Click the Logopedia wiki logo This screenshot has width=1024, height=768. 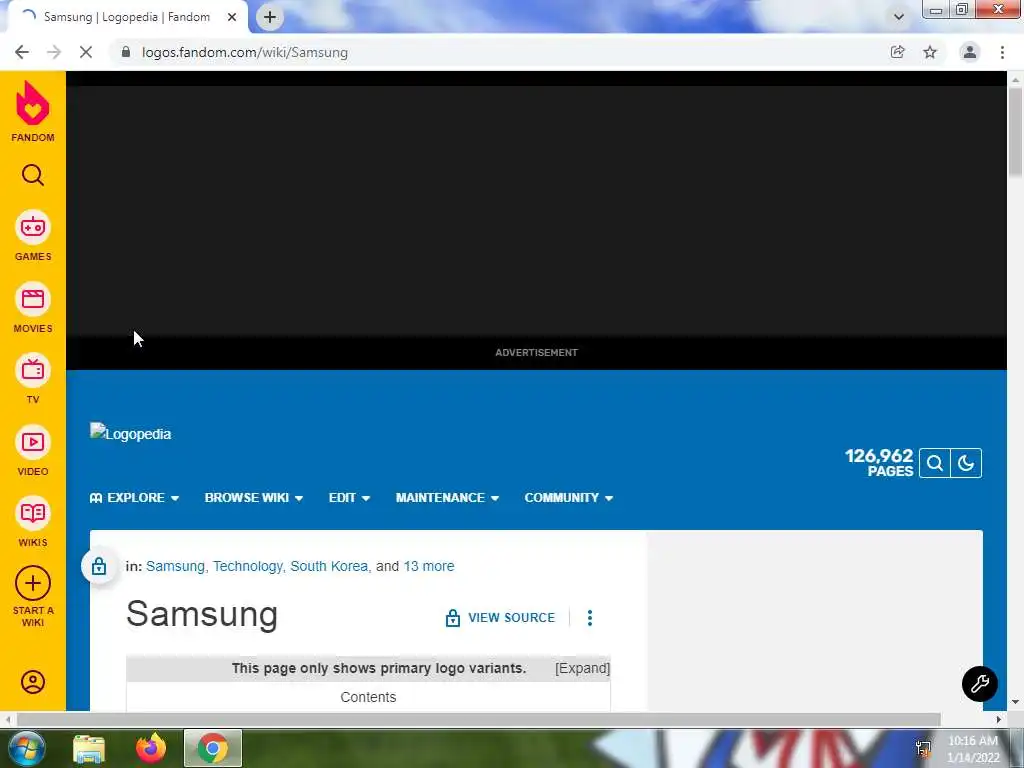click(131, 434)
